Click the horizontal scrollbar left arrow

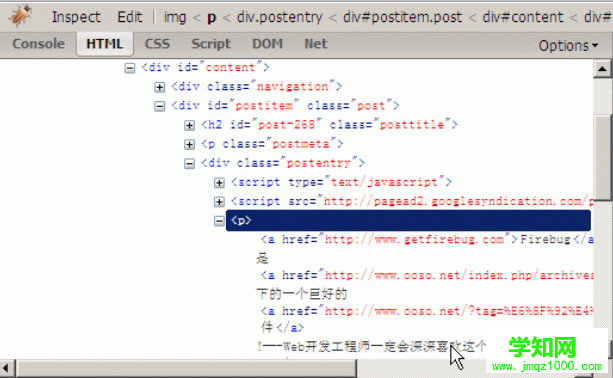coord(6,368)
